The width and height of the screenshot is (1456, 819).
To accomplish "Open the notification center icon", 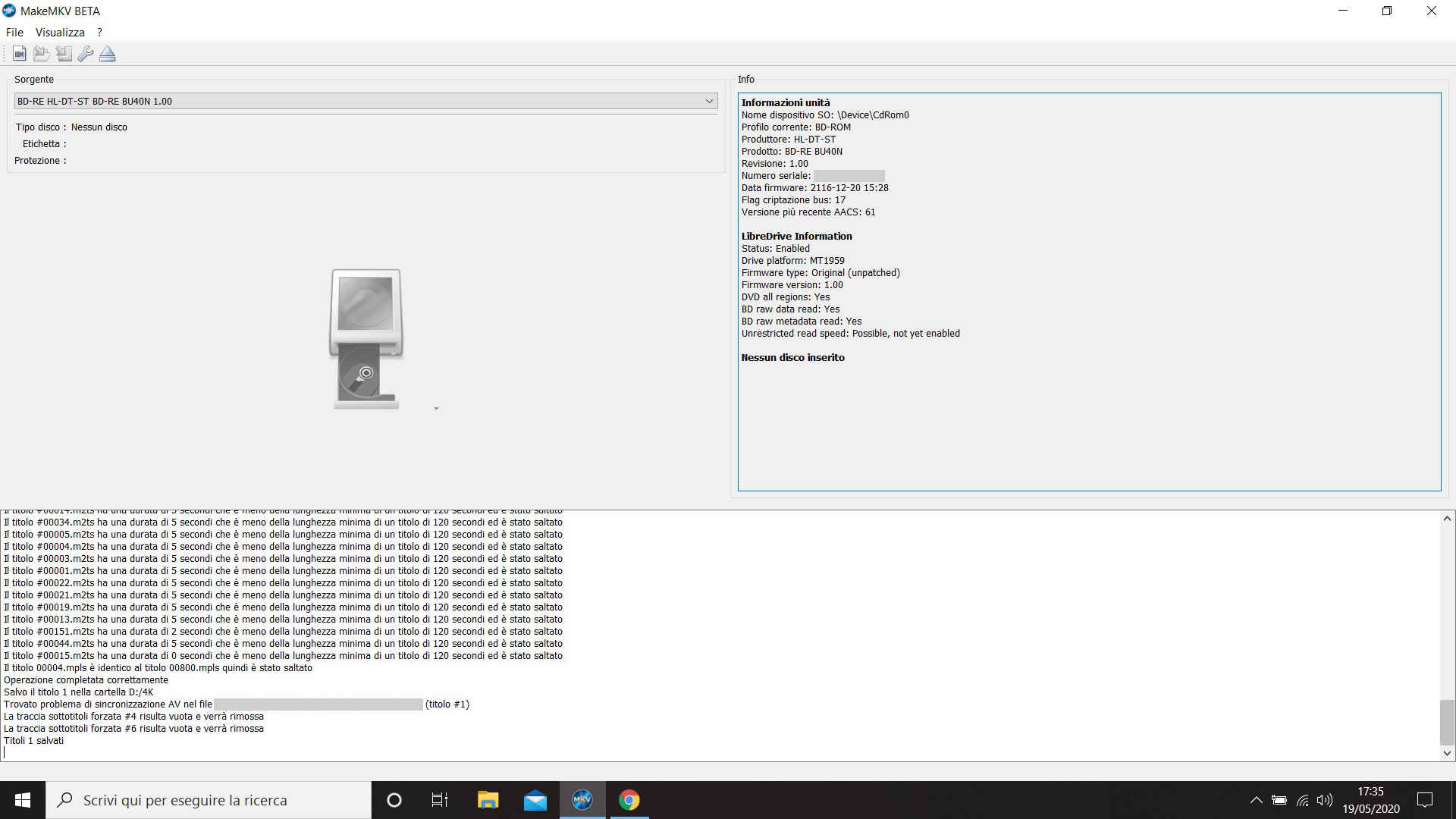I will pyautogui.click(x=1426, y=800).
